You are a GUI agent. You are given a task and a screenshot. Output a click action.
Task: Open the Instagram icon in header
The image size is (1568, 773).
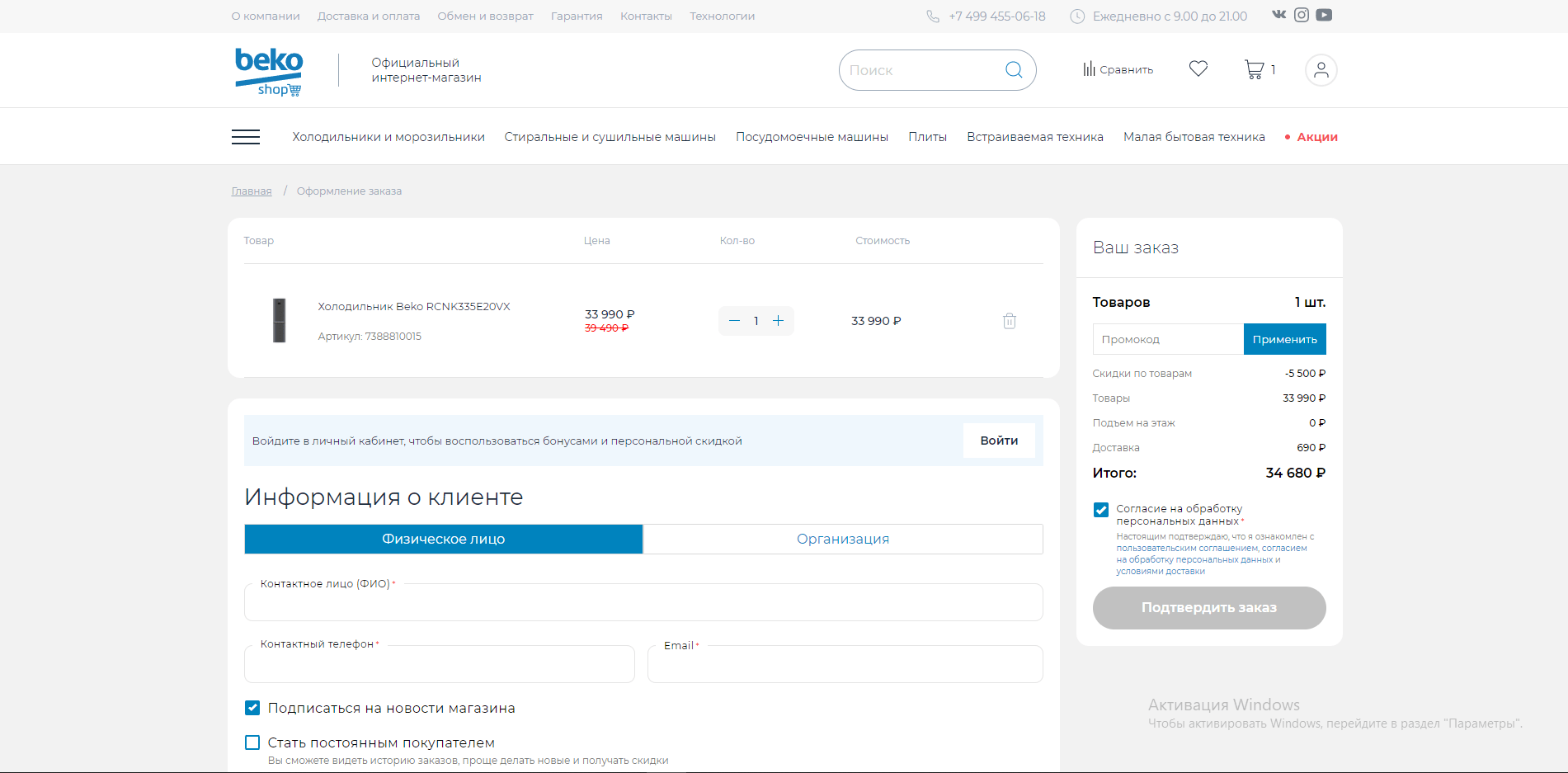[x=1302, y=15]
